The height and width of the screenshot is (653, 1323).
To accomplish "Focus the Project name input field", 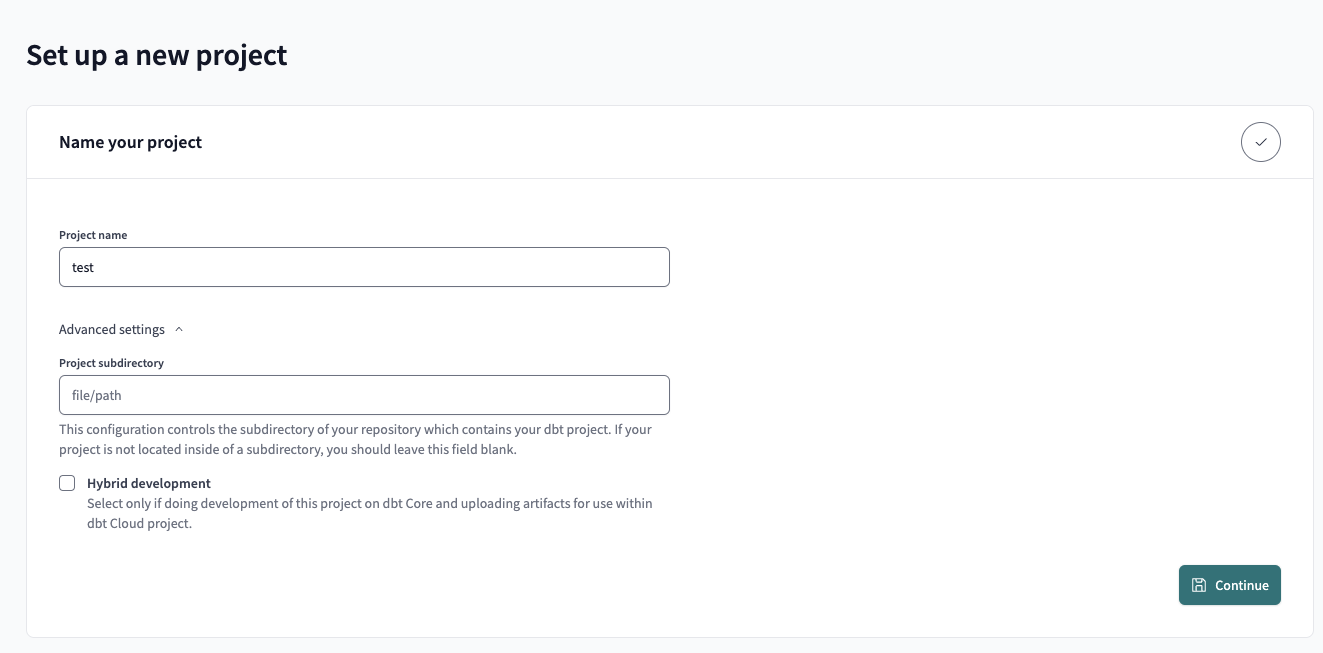I will coord(364,267).
